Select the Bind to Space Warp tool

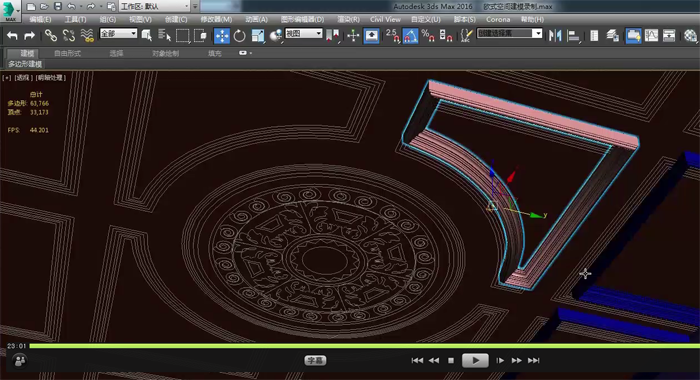(x=87, y=35)
